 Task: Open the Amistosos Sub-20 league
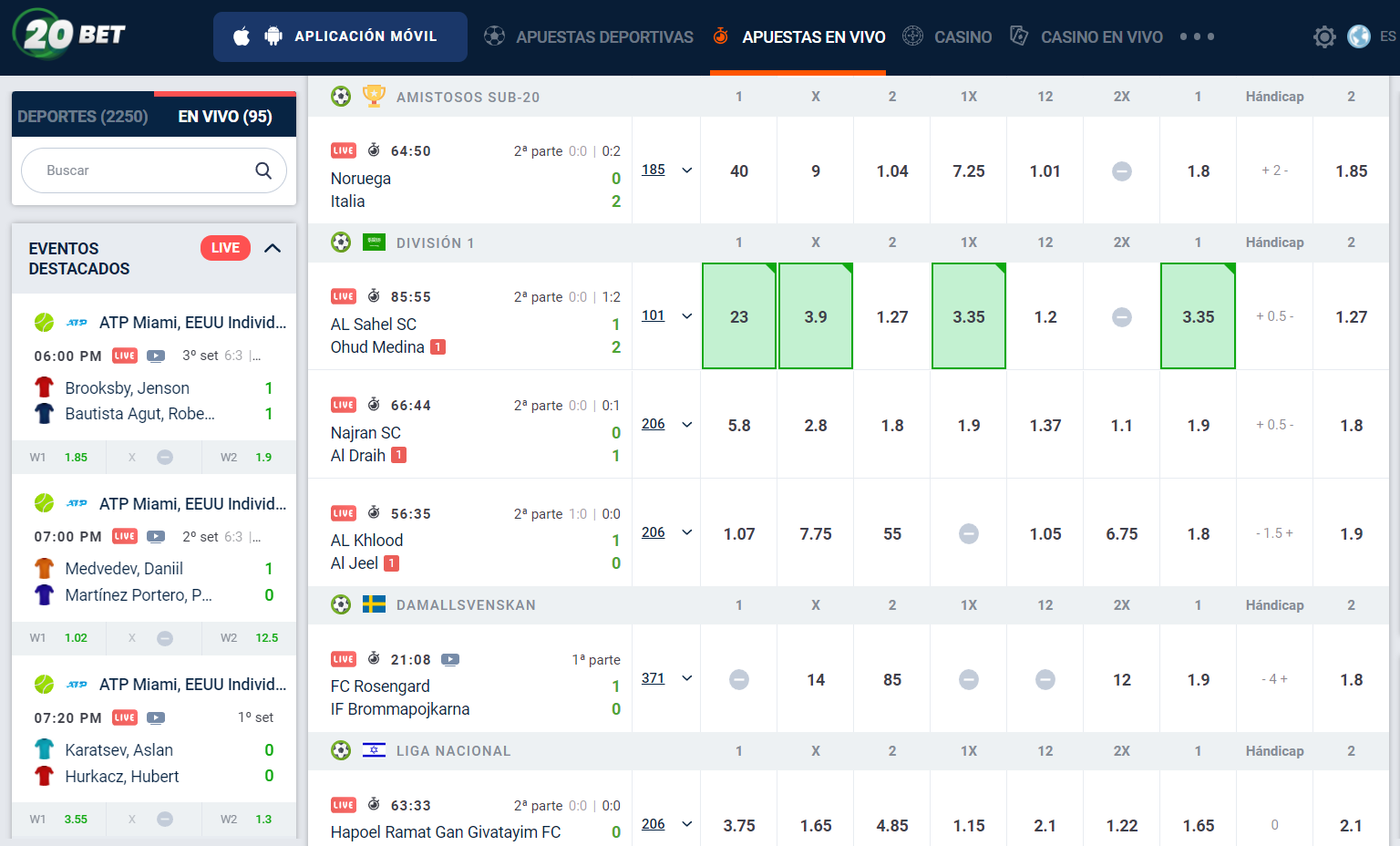click(468, 97)
